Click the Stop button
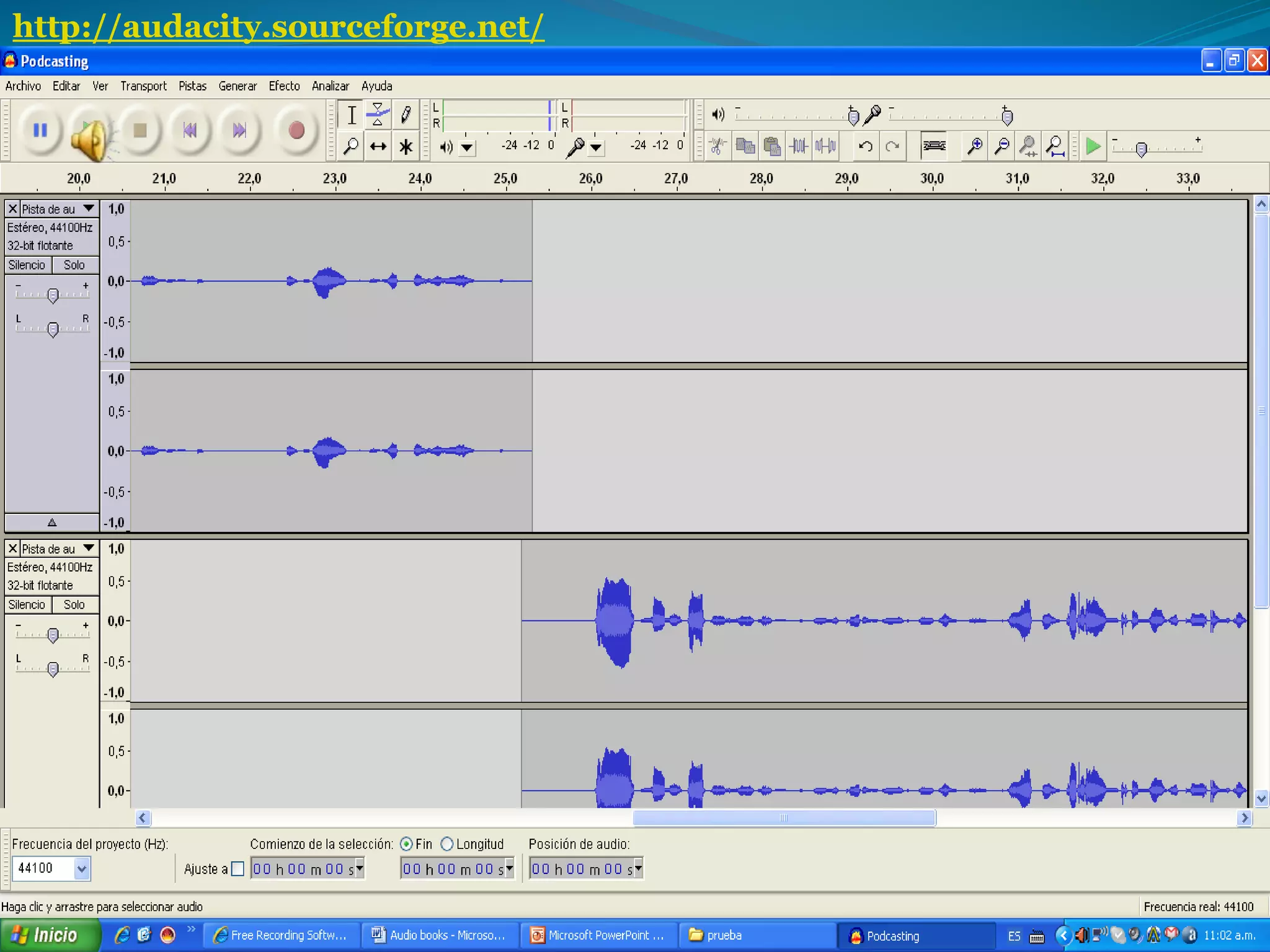 [140, 130]
